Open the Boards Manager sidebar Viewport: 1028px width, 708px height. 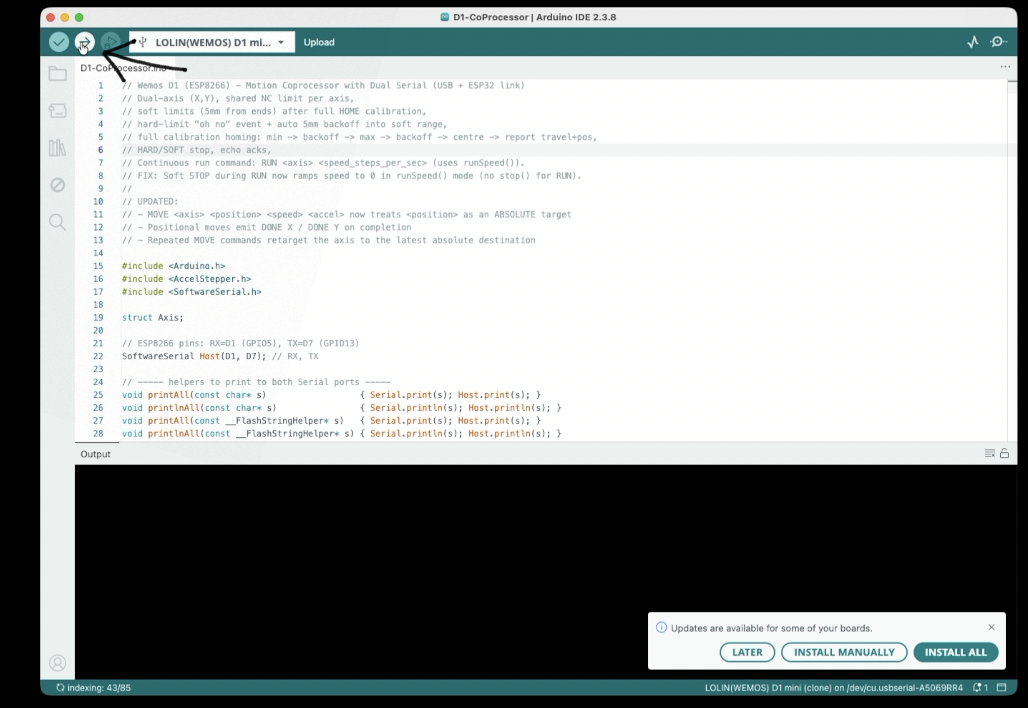point(58,111)
